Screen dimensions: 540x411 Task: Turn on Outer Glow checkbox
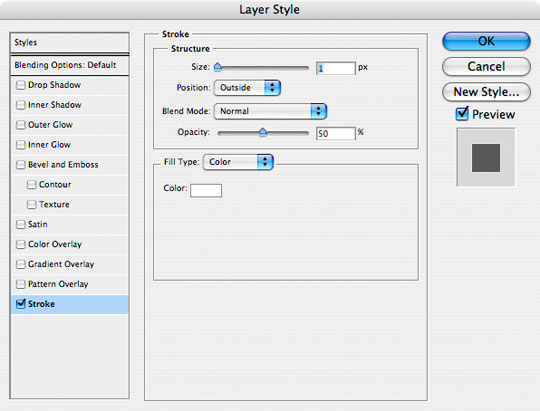click(x=21, y=125)
